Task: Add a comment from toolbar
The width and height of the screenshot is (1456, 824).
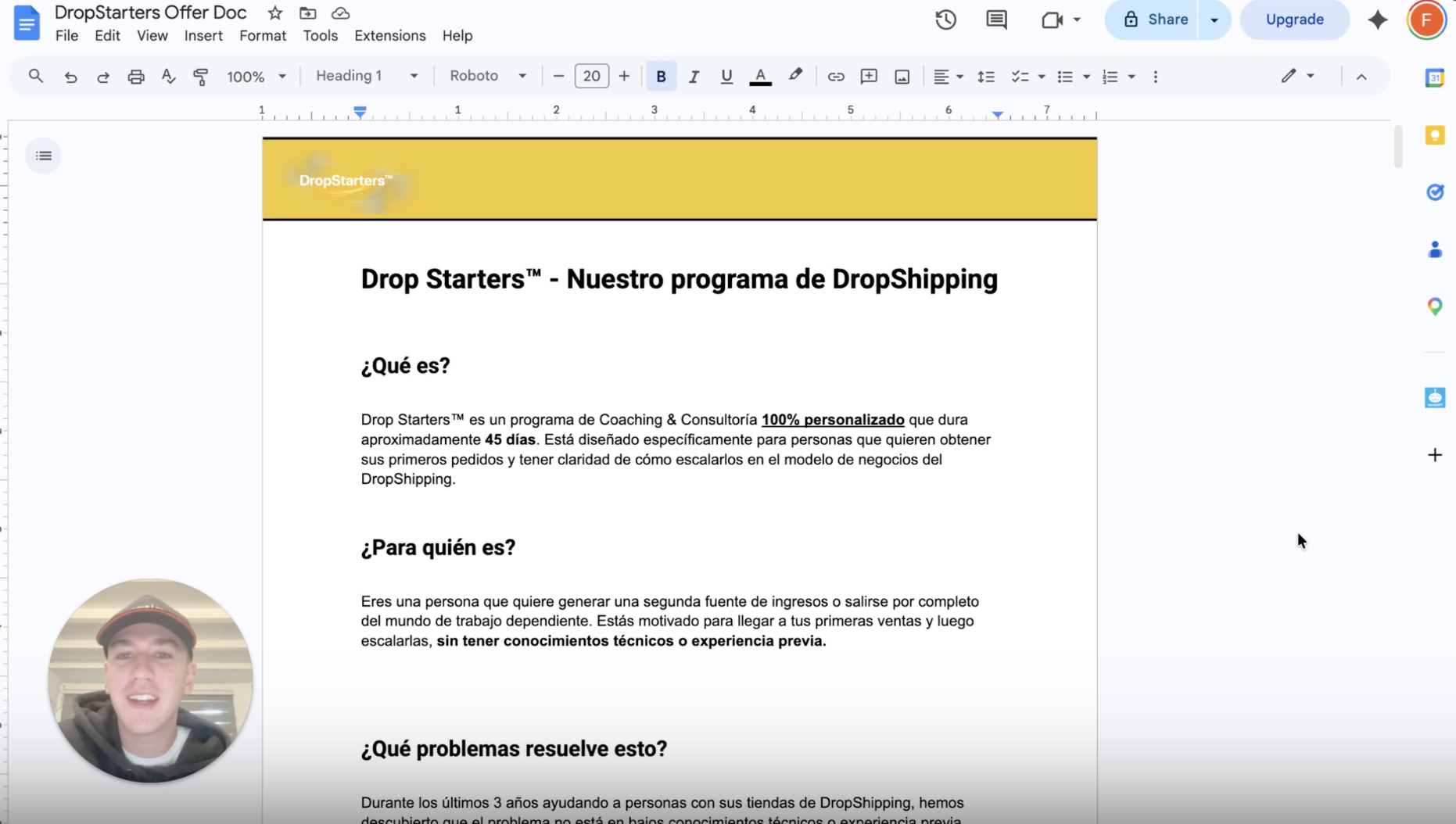Action: 869,77
